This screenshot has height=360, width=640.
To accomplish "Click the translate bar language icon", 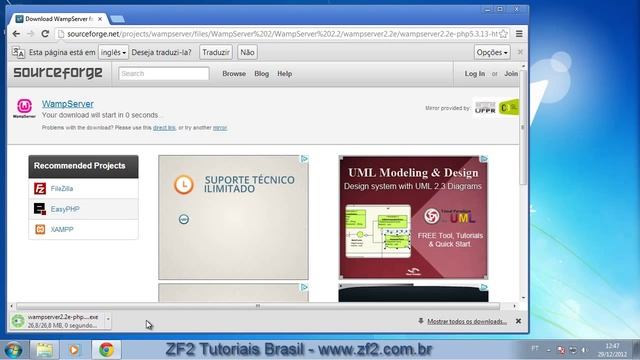I will point(18,52).
